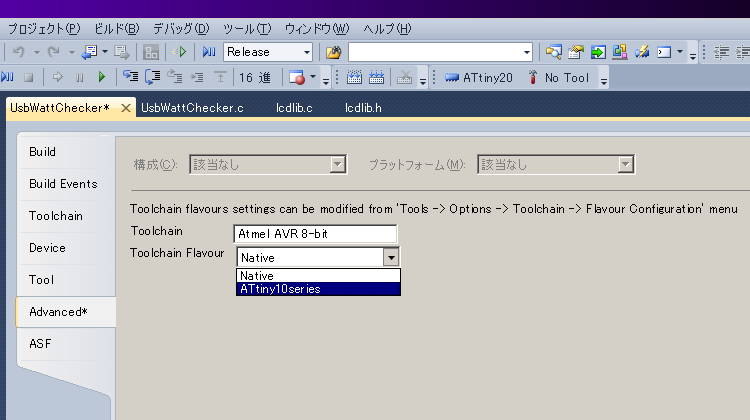Open the Redo history dropdown arrow
The height and width of the screenshot is (420, 750).
[x=71, y=52]
